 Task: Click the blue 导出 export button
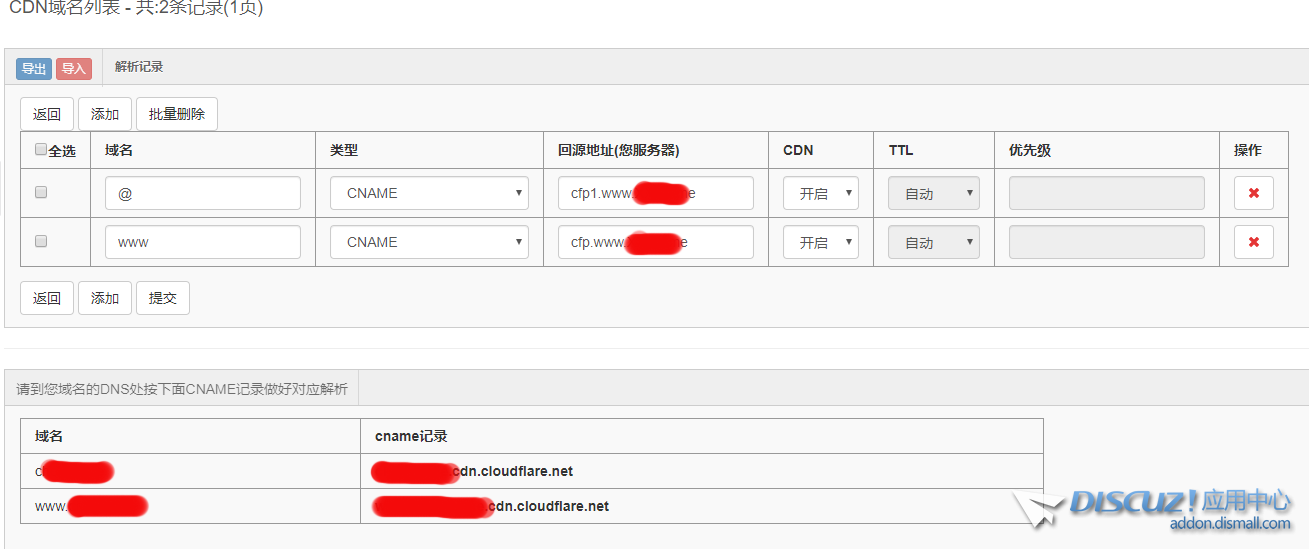[34, 68]
